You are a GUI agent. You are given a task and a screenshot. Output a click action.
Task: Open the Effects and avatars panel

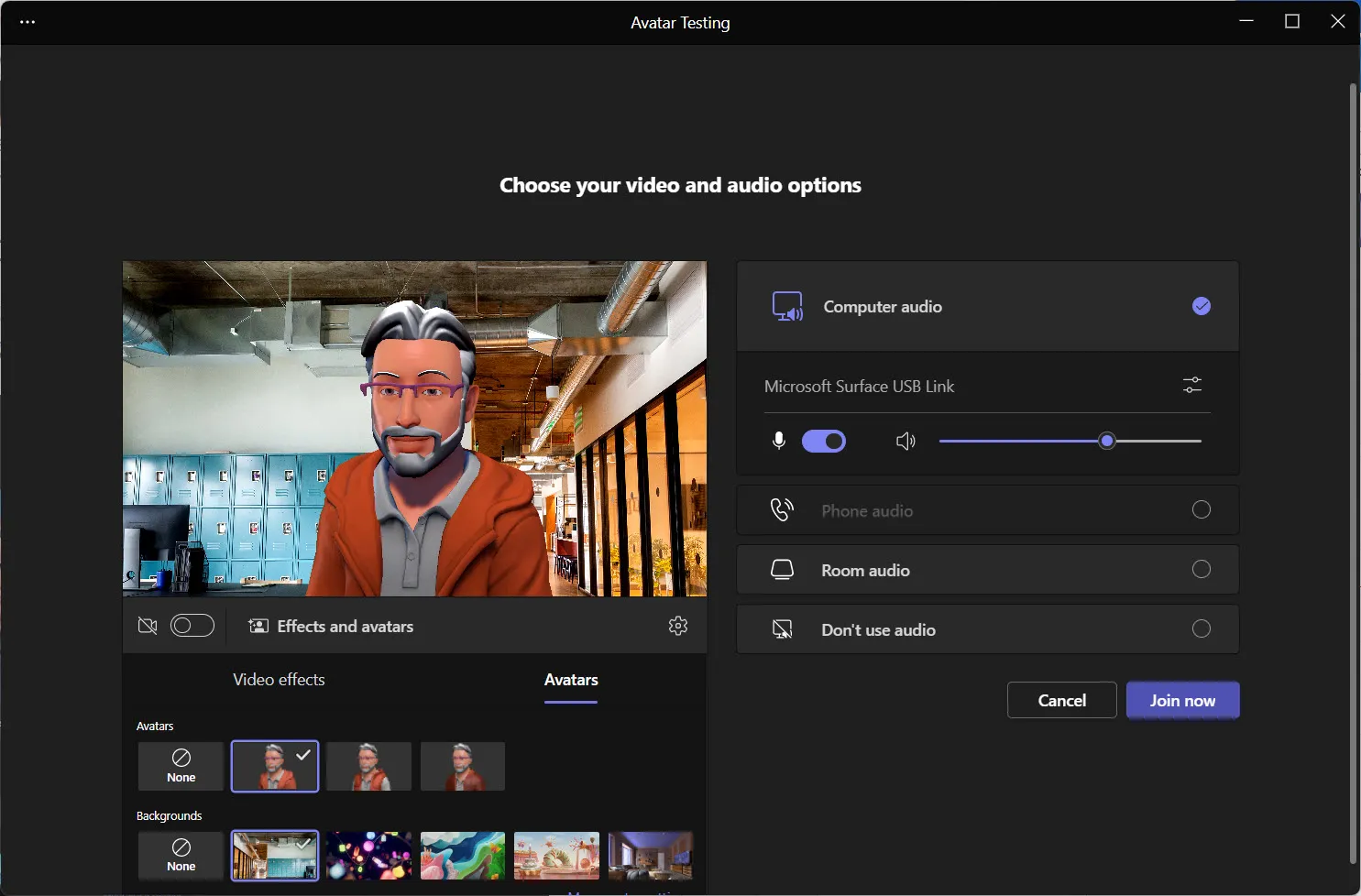332,626
